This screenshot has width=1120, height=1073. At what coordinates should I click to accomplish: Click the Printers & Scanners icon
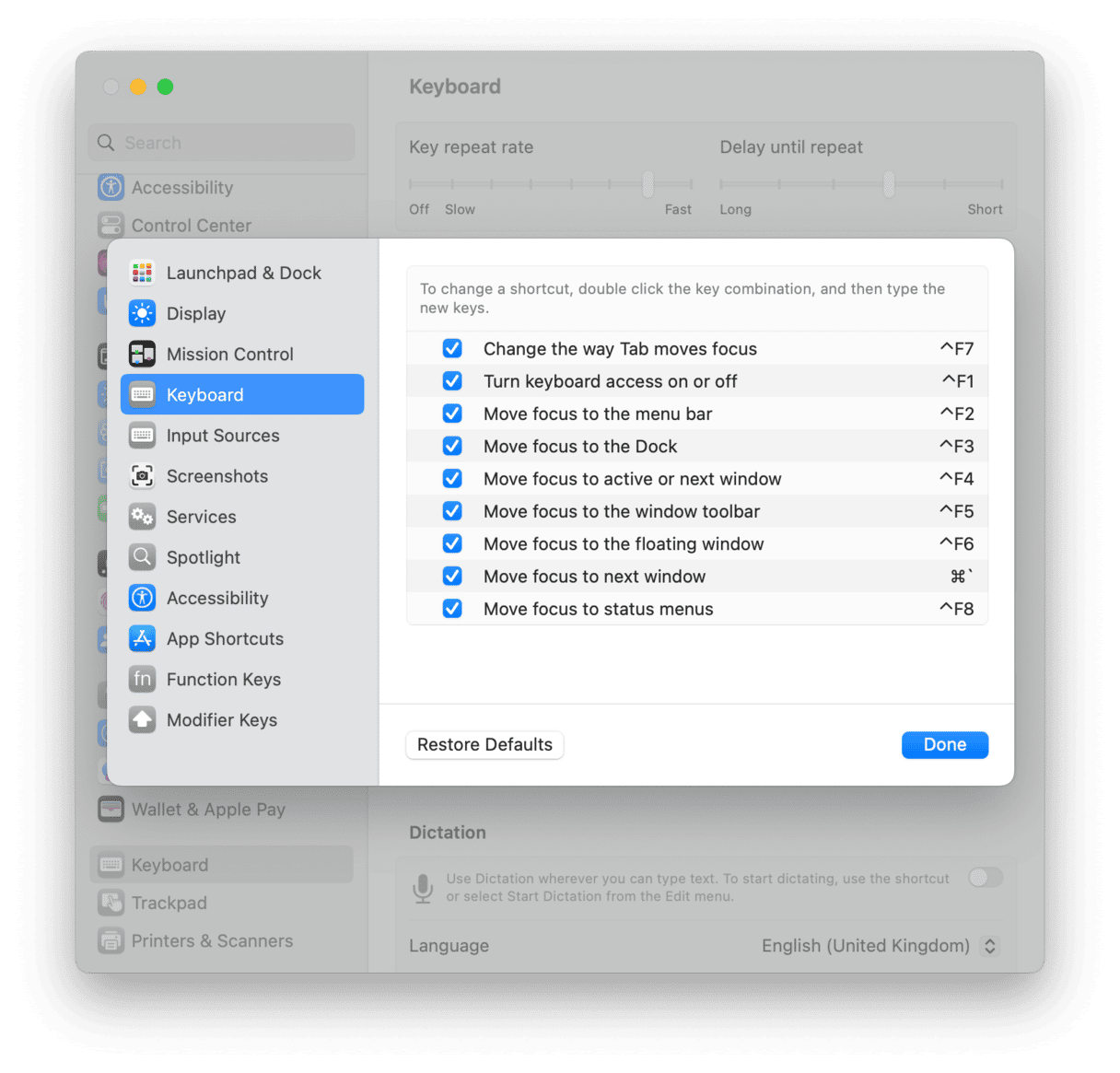pos(111,940)
